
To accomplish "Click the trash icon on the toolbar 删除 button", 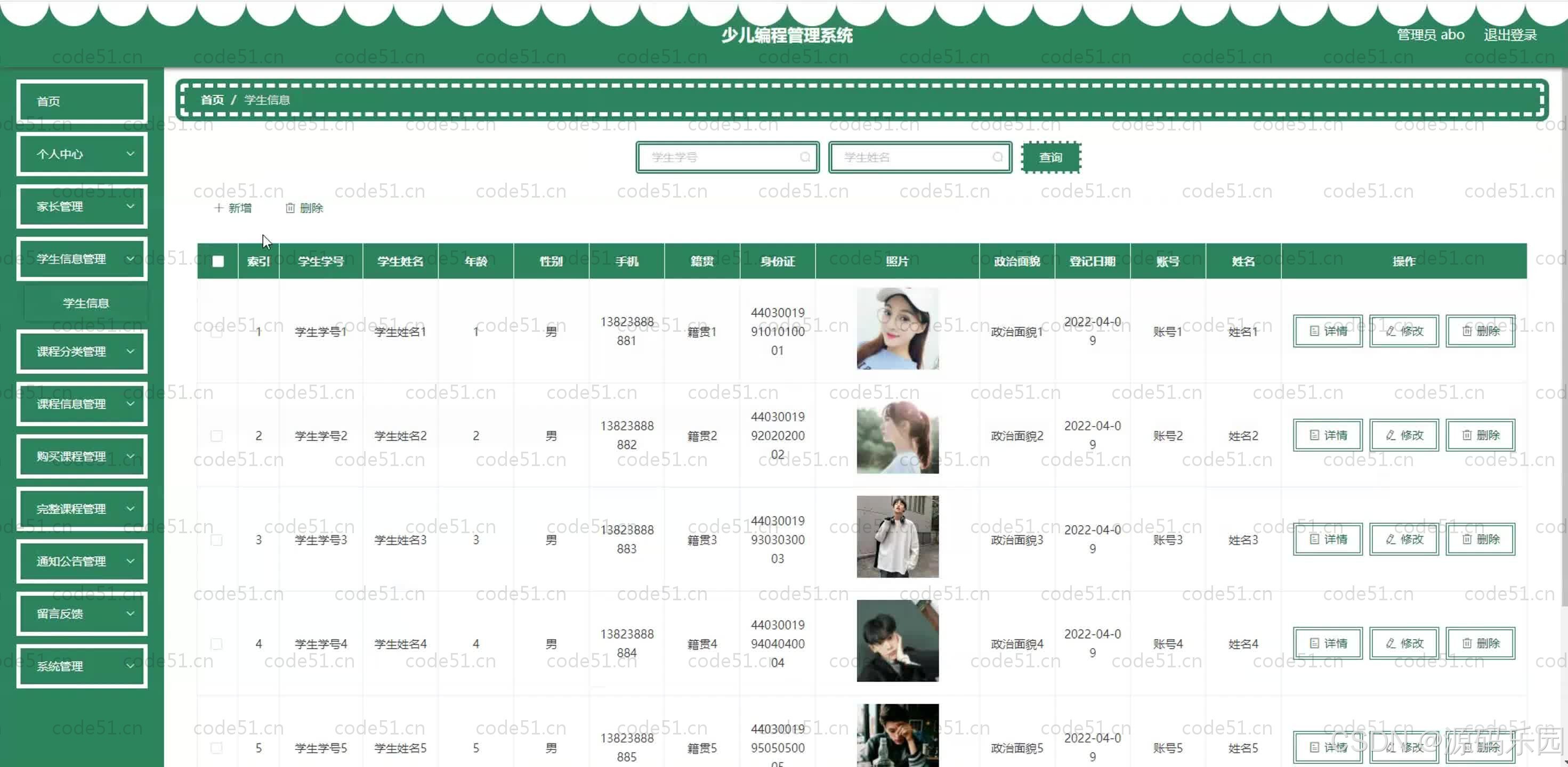I will tap(290, 208).
